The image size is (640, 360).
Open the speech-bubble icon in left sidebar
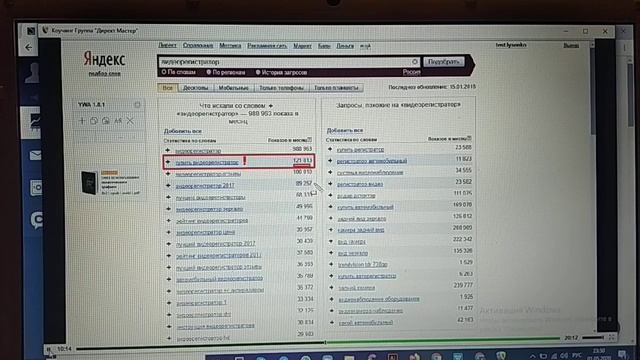(37, 220)
